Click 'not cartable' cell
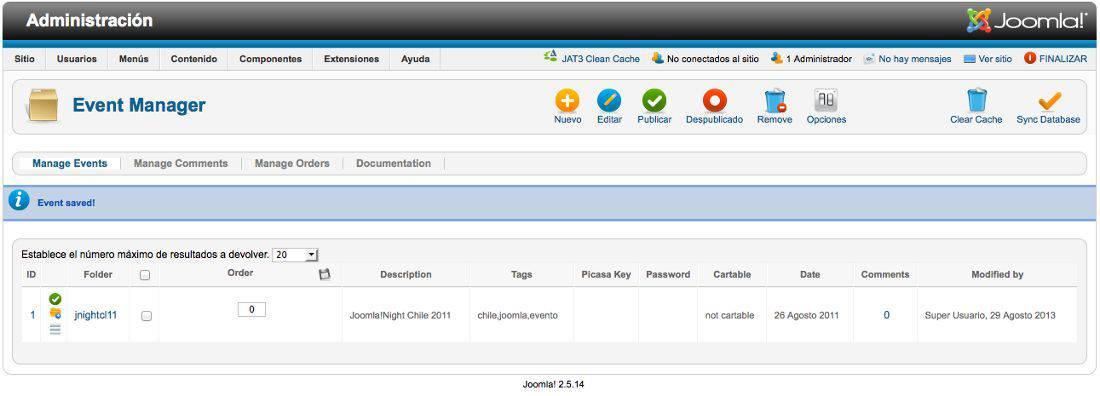 point(730,315)
